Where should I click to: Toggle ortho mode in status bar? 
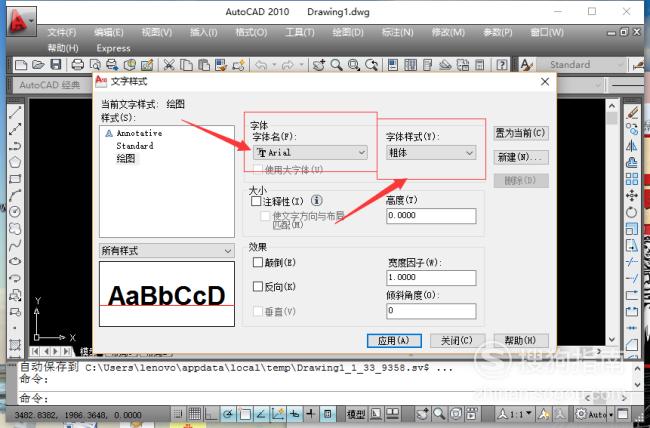[x=211, y=414]
